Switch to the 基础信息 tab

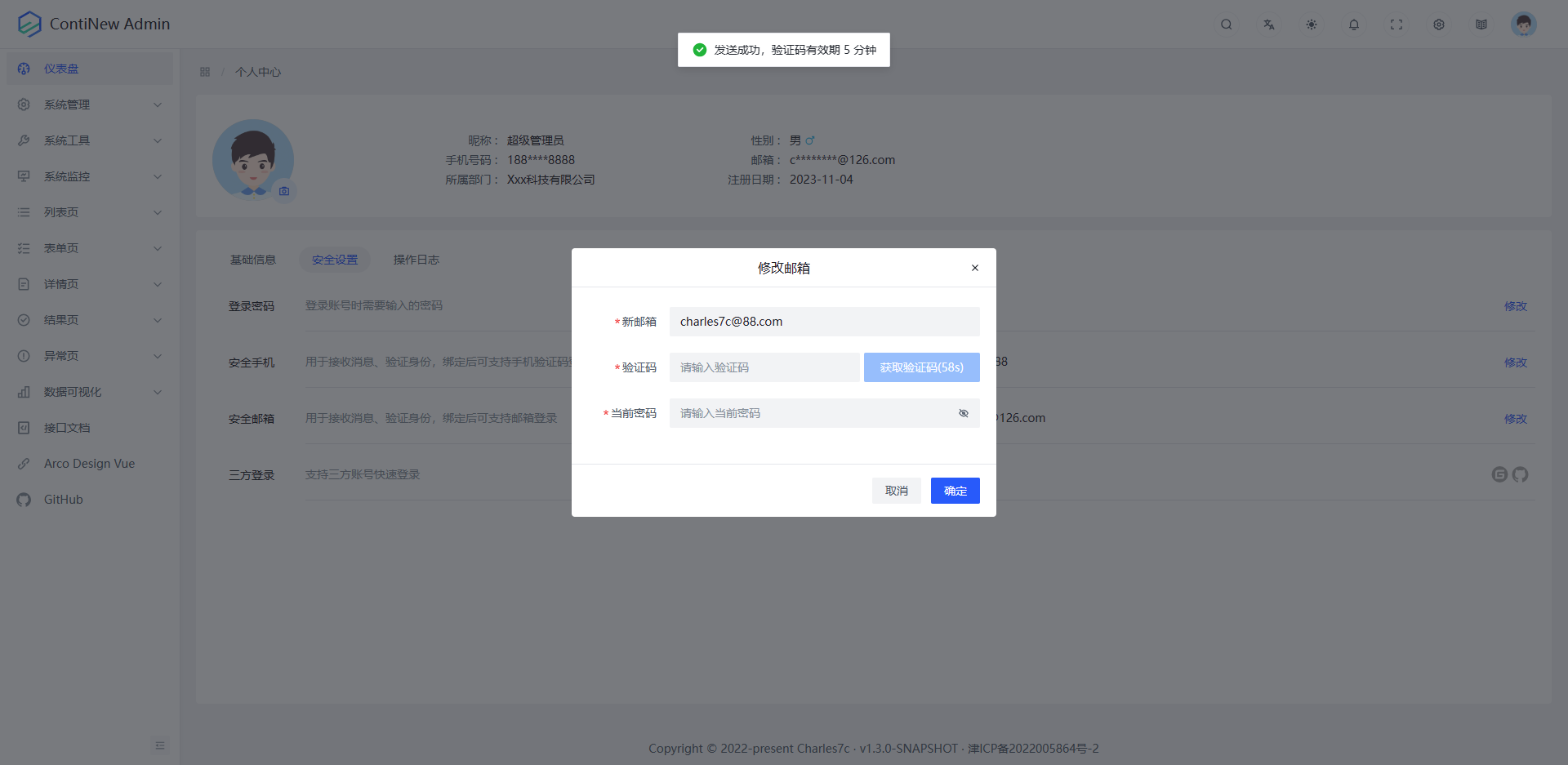click(x=253, y=259)
